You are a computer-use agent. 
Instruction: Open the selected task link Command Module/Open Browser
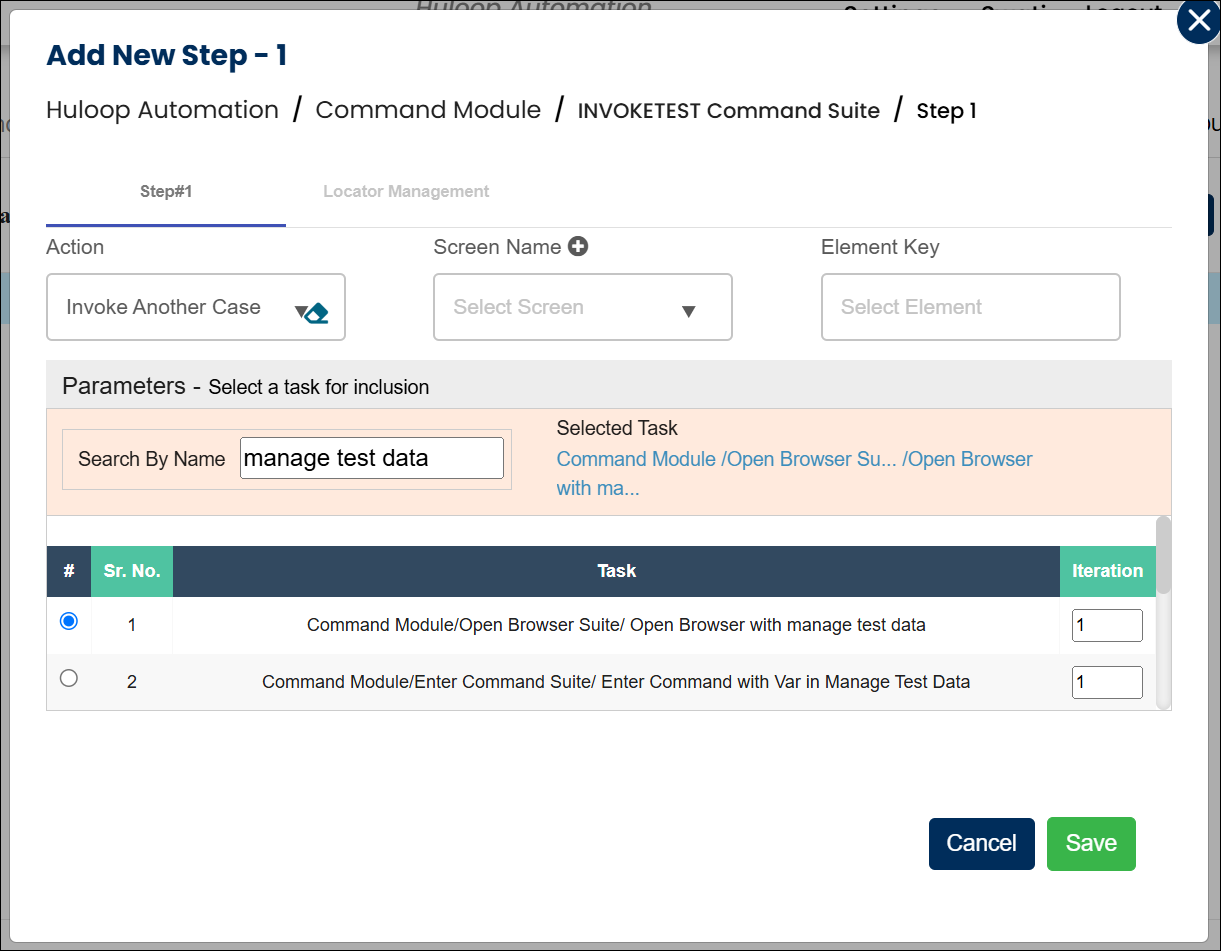tap(794, 460)
